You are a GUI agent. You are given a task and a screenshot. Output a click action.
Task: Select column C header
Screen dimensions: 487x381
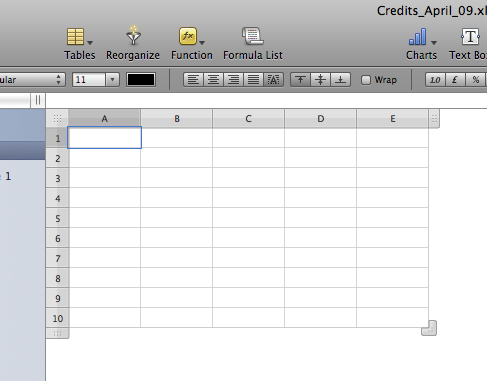tap(248, 118)
